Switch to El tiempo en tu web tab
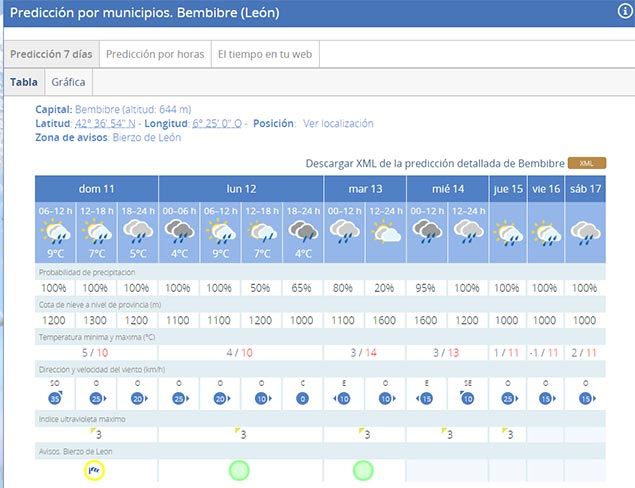 (264, 54)
